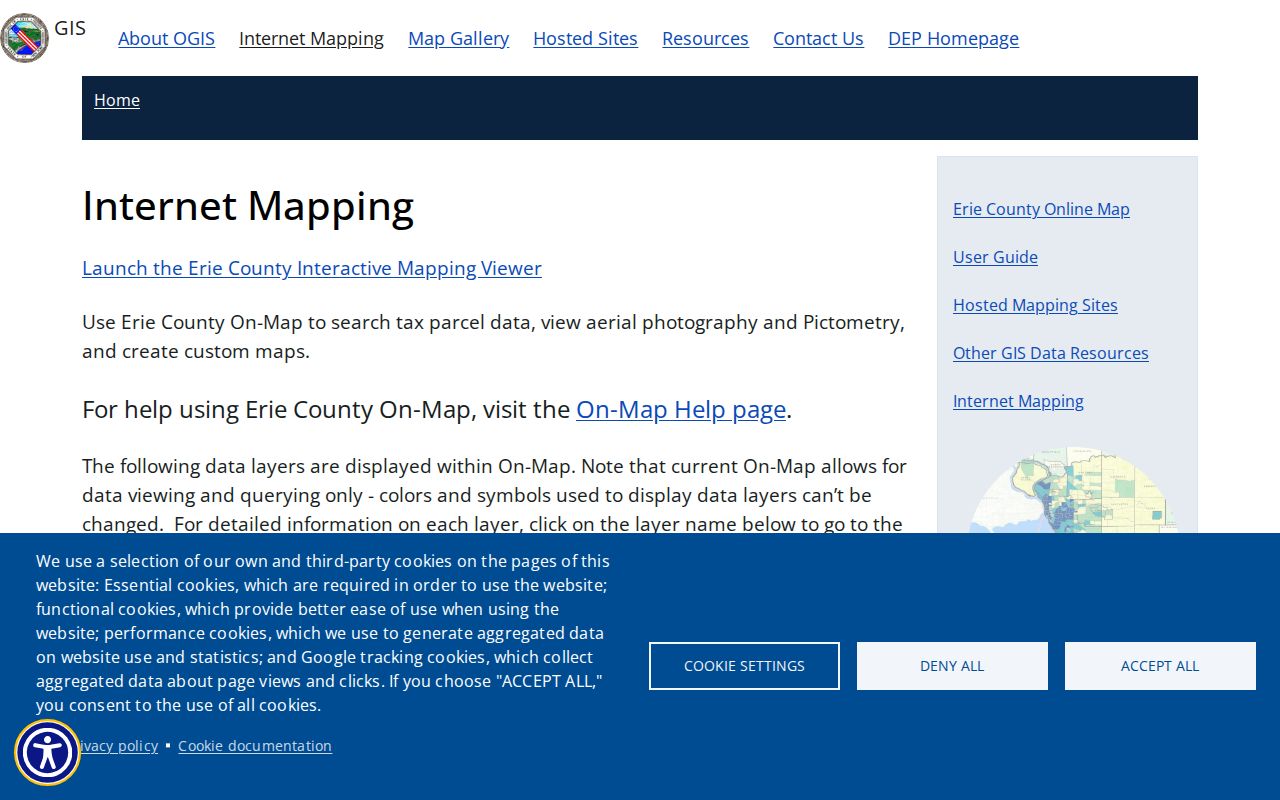This screenshot has width=1280, height=800.
Task: Open the About OGIS menu item
Action: (x=166, y=38)
